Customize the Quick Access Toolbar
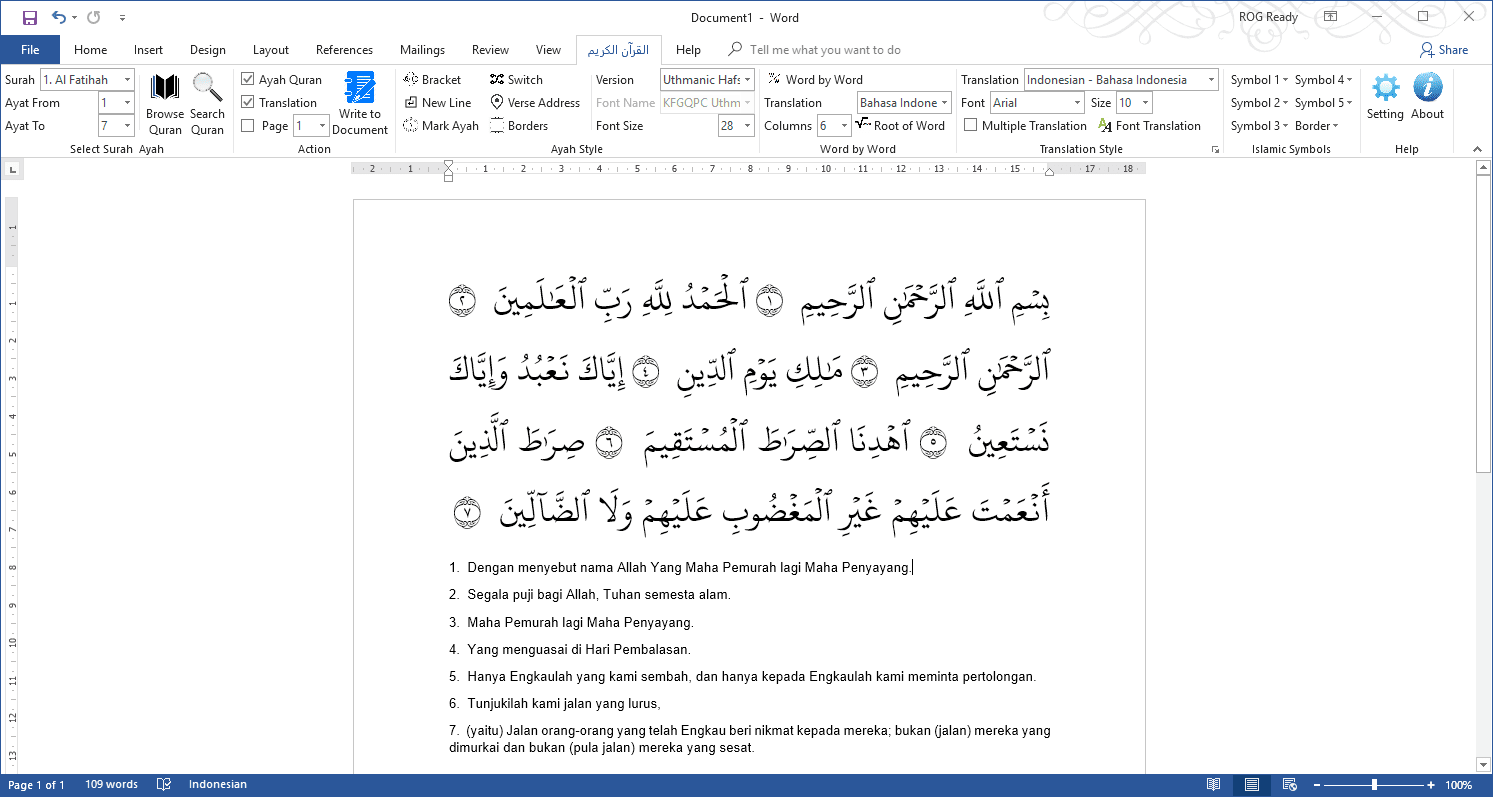 click(x=122, y=17)
